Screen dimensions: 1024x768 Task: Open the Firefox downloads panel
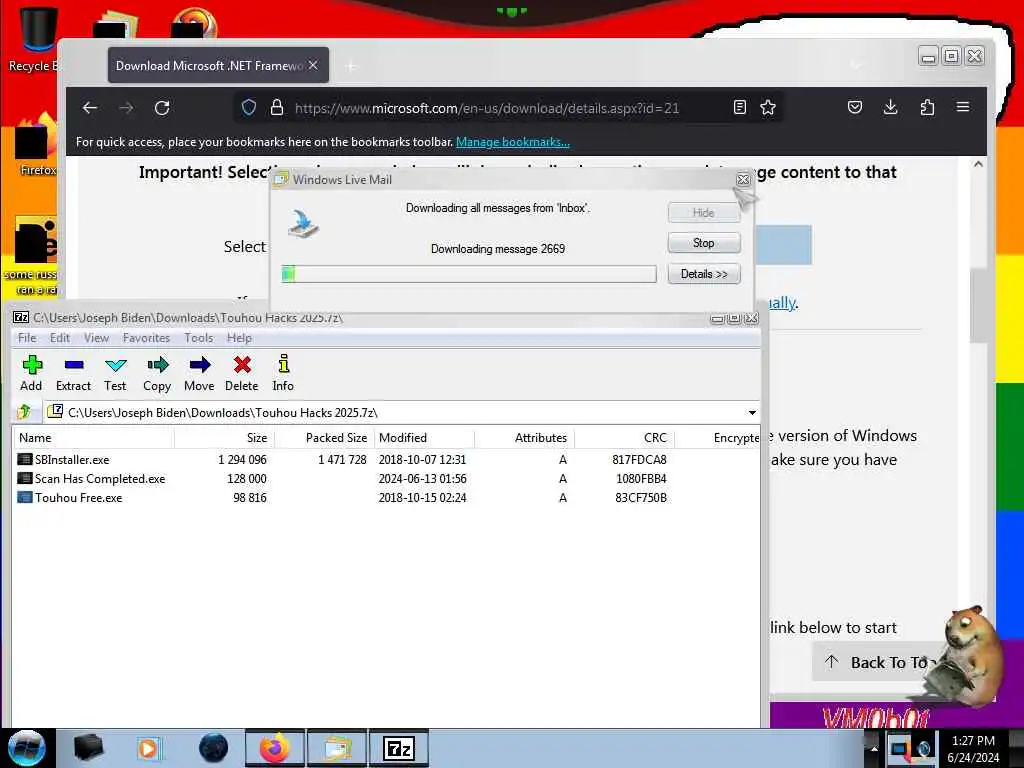click(x=890, y=108)
